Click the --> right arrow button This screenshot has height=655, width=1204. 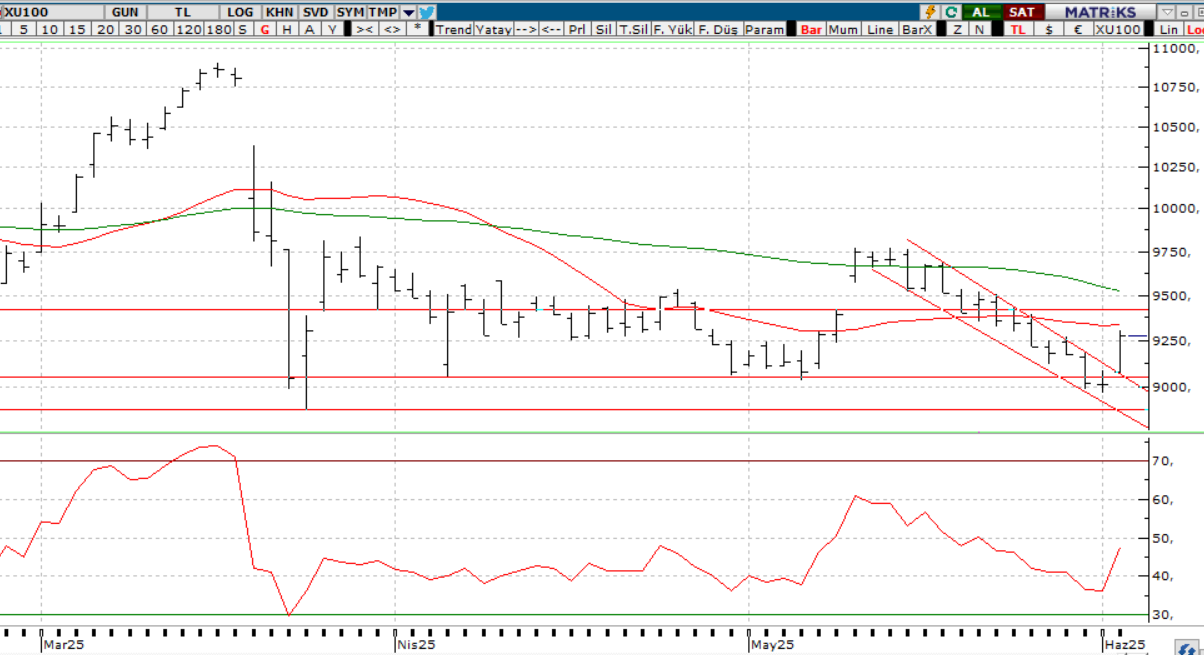pos(526,30)
